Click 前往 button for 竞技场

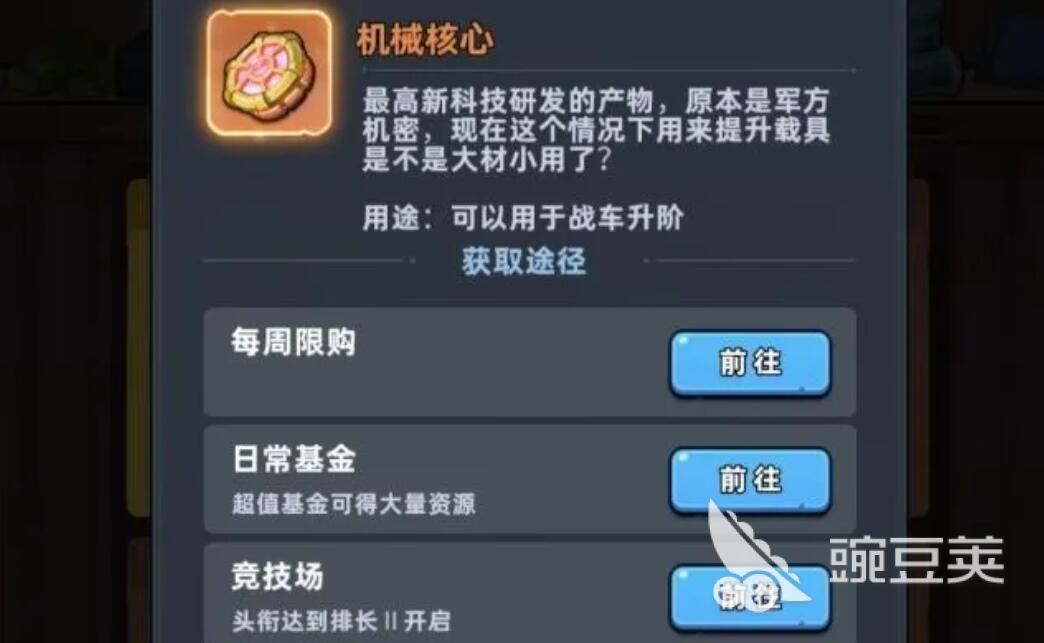click(x=750, y=596)
